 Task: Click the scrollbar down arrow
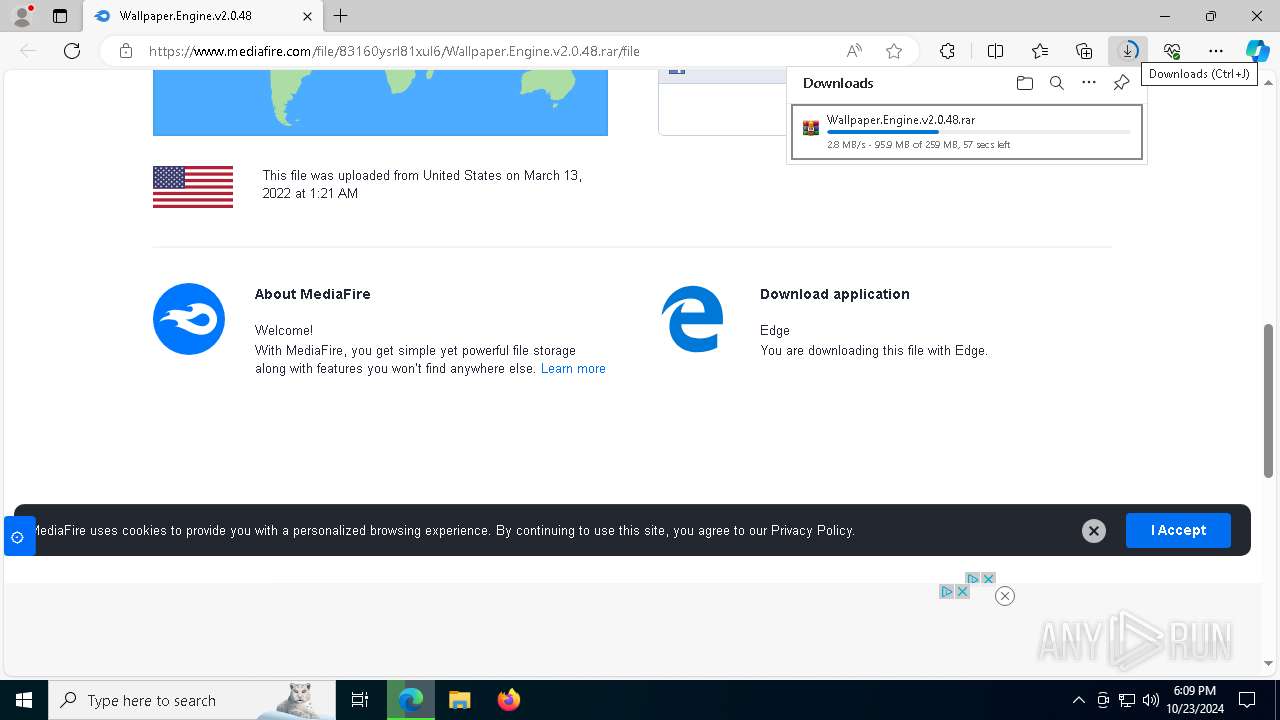(x=1269, y=663)
